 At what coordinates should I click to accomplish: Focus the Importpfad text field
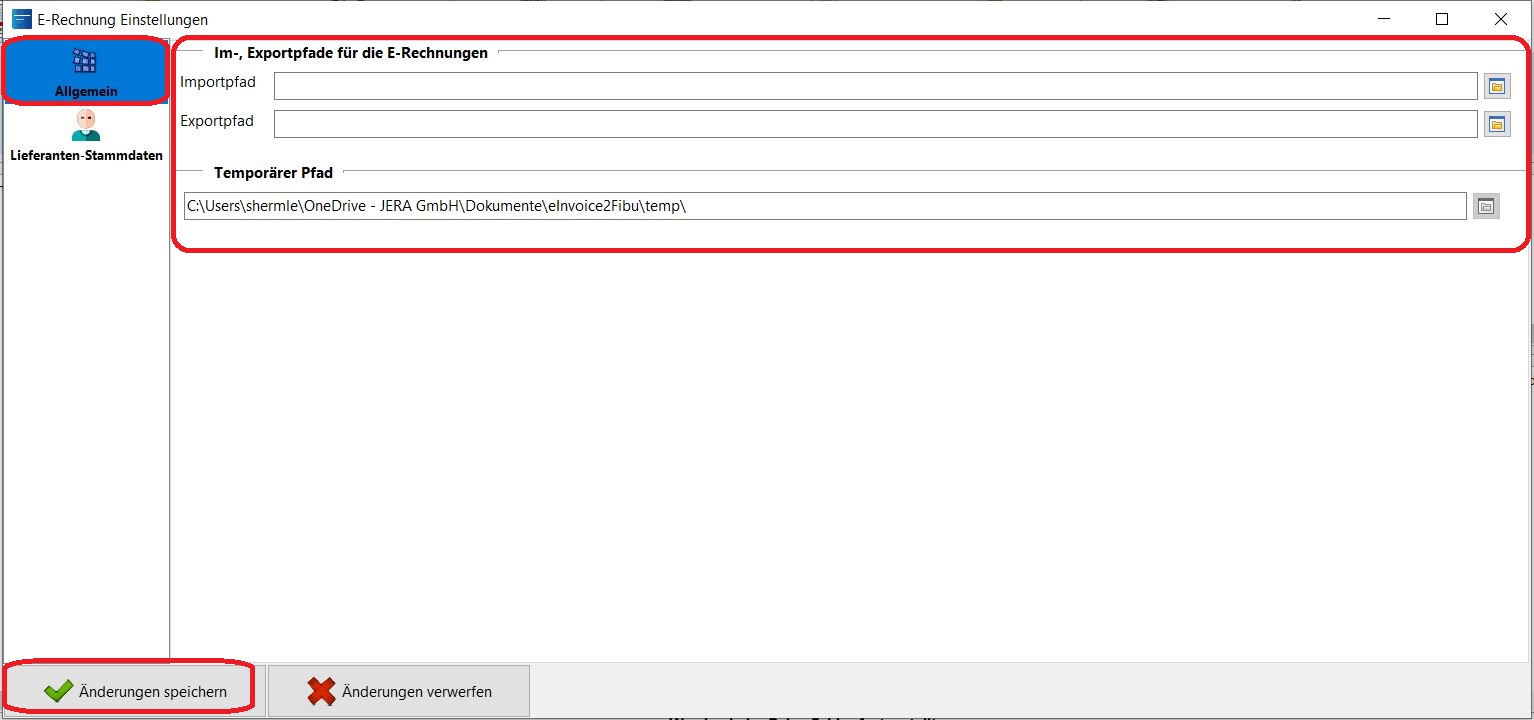point(875,87)
